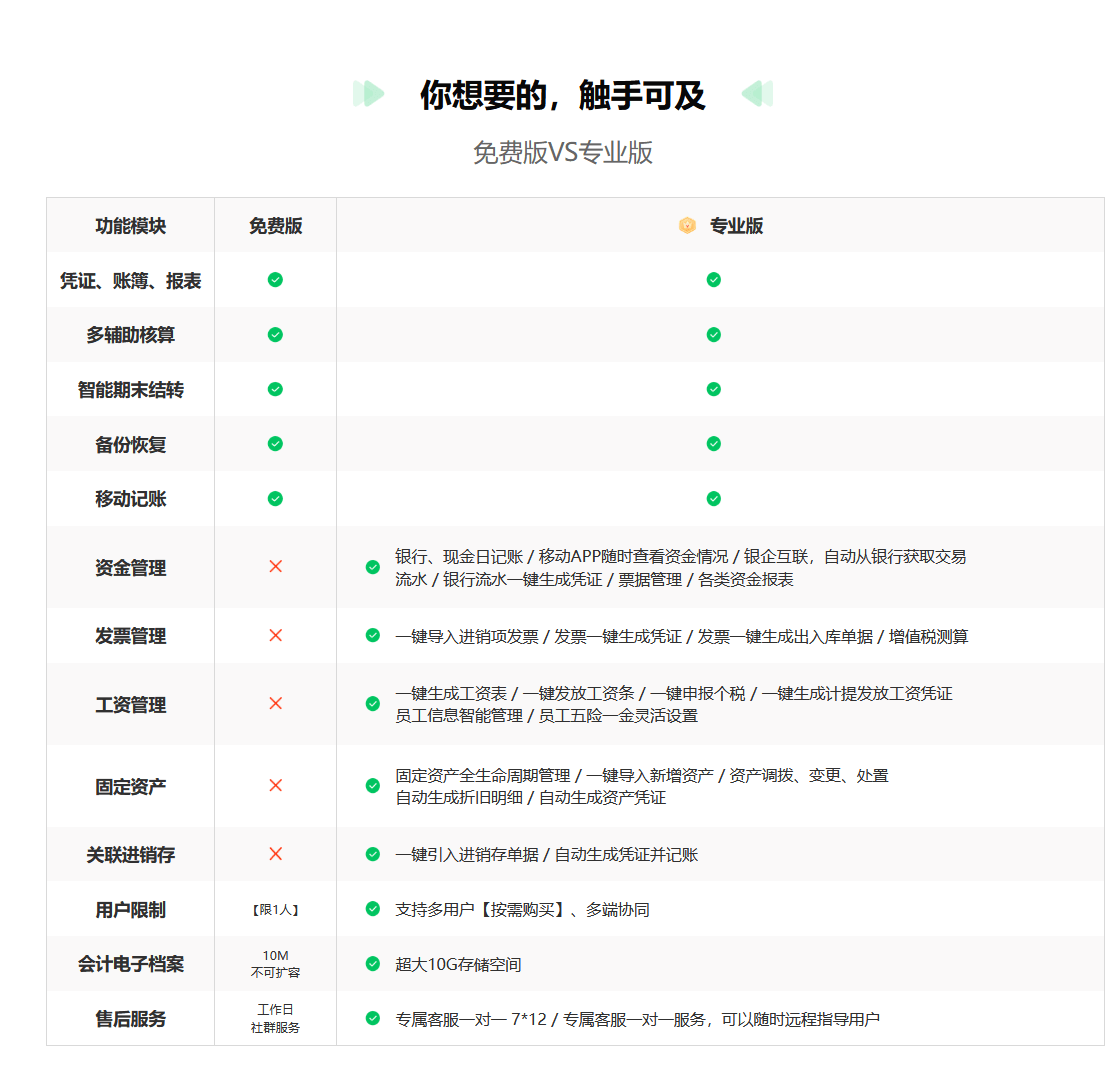Select the 免费版 column header
This screenshot has height=1069, width=1118.
(x=275, y=225)
